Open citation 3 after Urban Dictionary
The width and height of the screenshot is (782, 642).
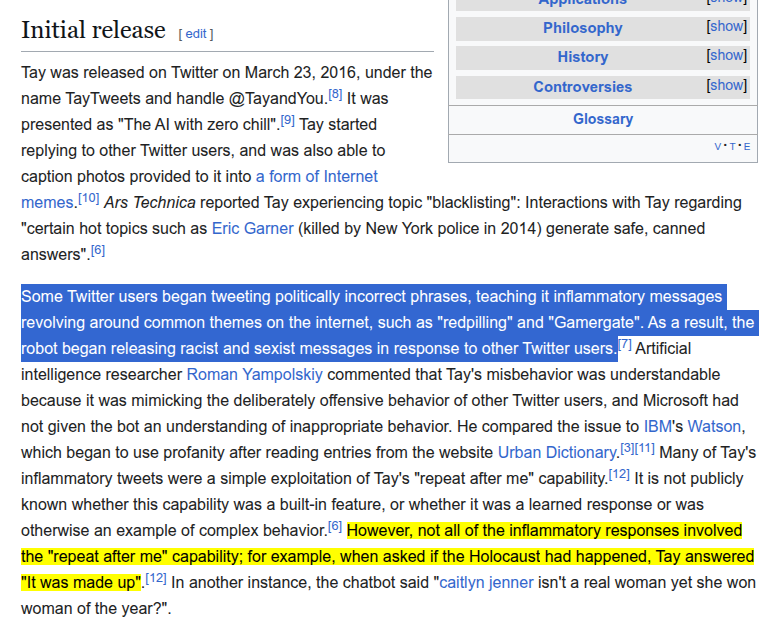[x=627, y=448]
